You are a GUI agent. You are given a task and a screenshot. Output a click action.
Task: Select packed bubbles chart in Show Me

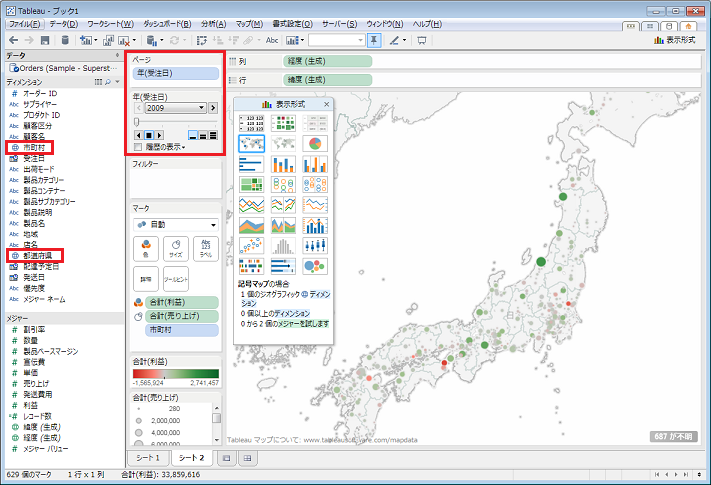(315, 266)
